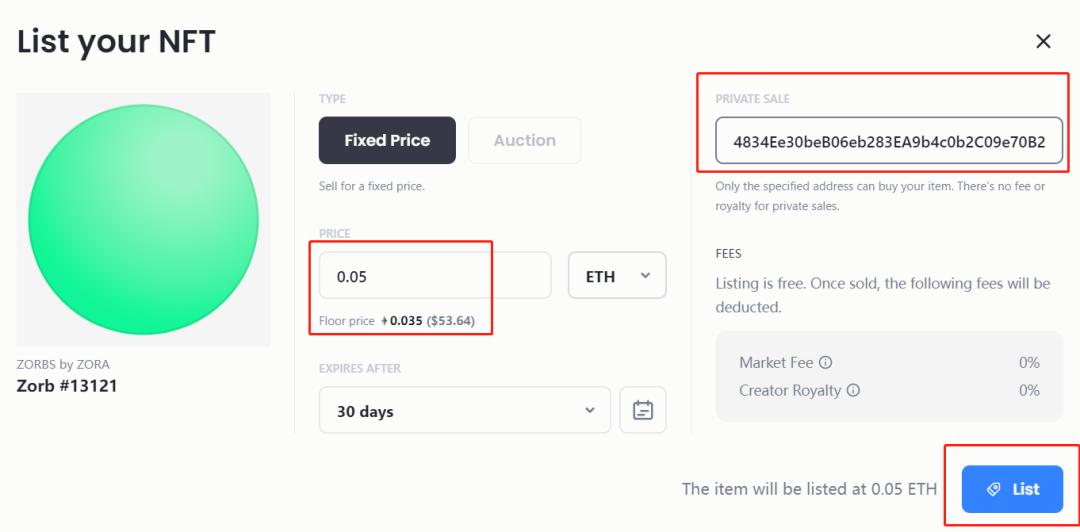The height and width of the screenshot is (532, 1080).
Task: Click the private sale address field
Action: [x=888, y=141]
